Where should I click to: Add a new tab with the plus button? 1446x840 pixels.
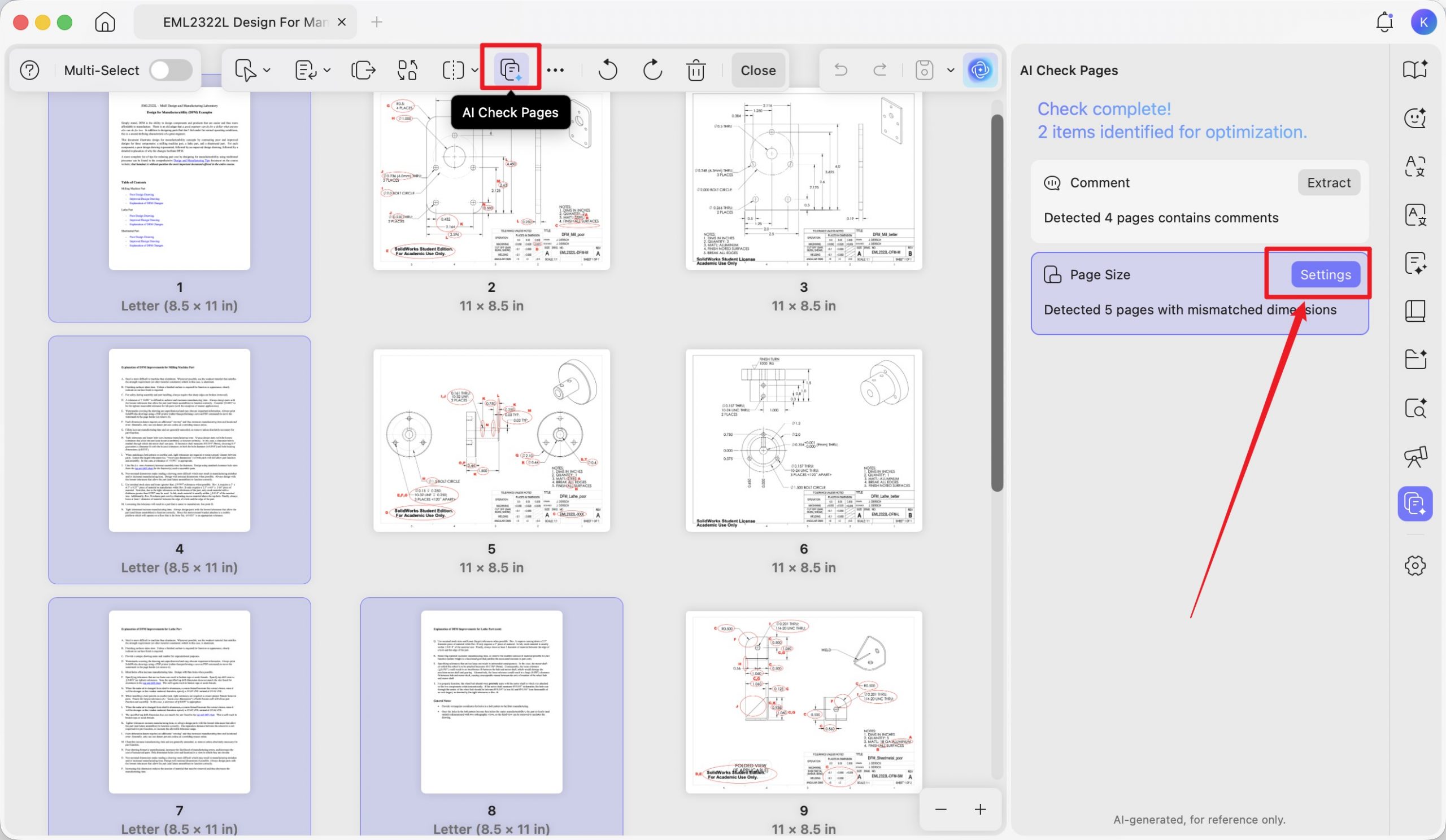376,22
